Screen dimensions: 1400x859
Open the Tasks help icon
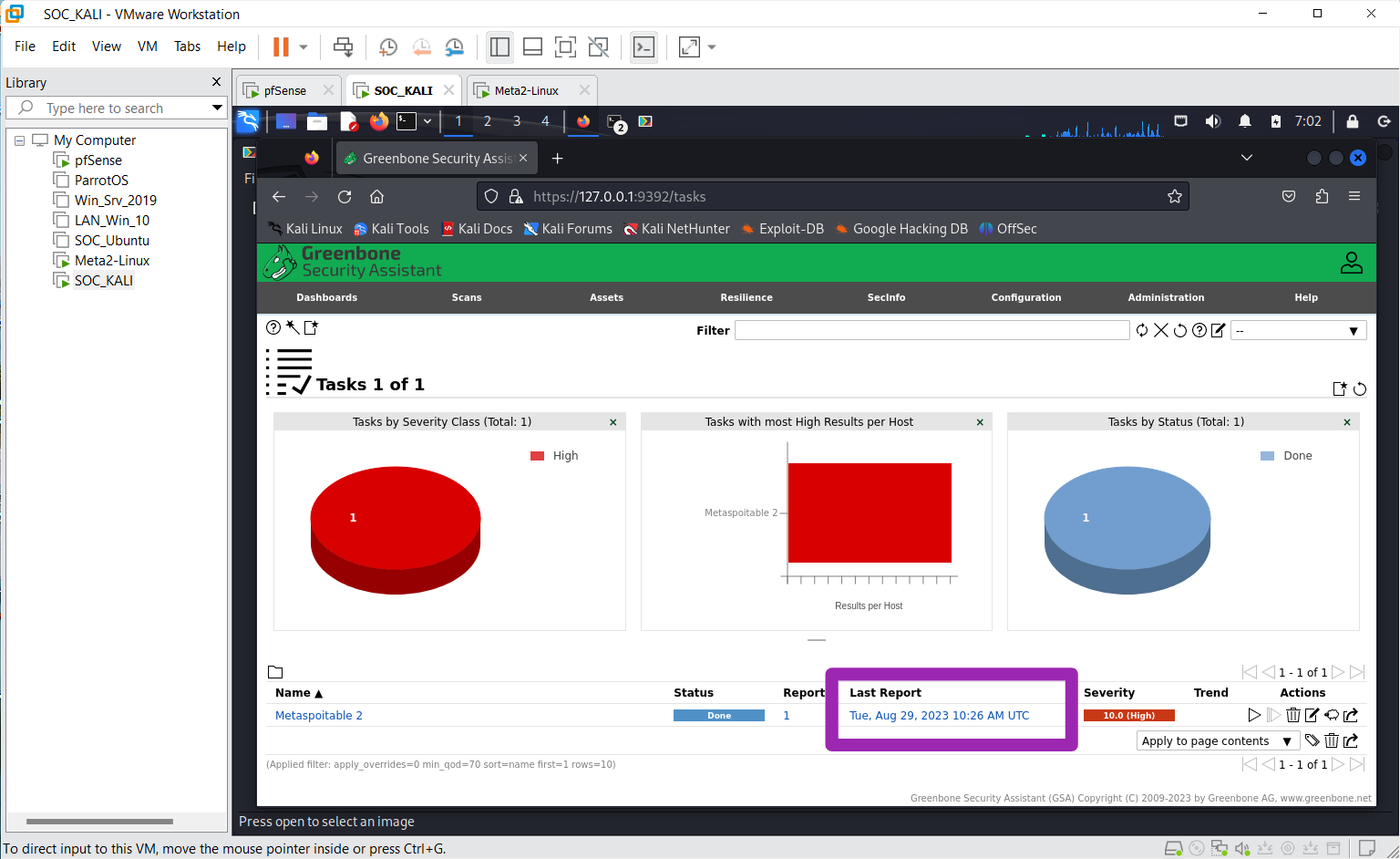pyautogui.click(x=273, y=327)
